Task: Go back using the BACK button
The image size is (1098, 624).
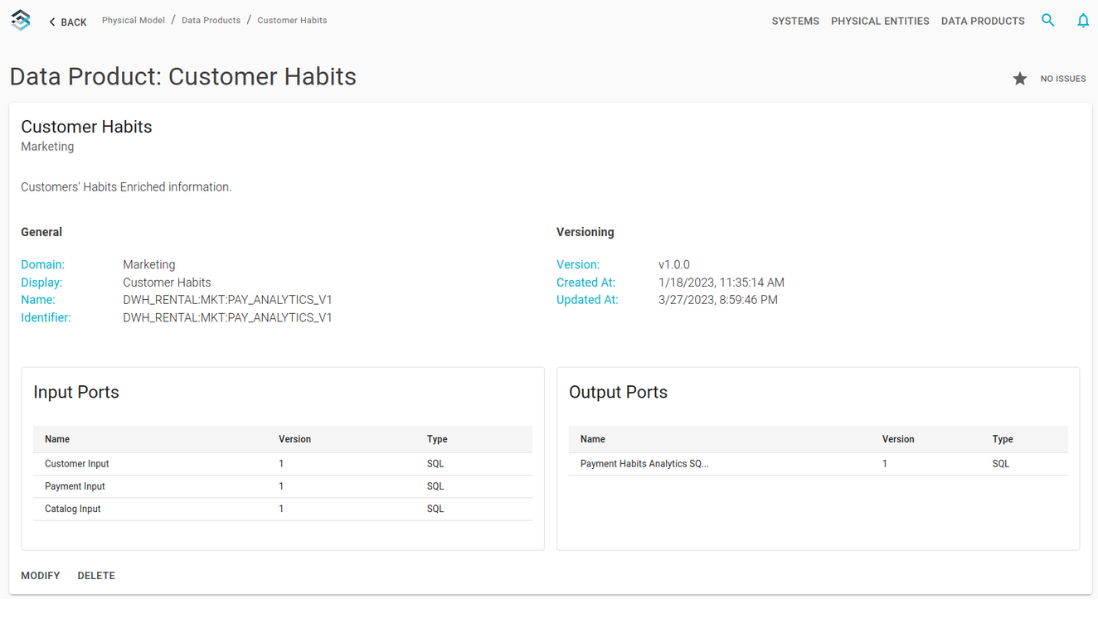Action: click(68, 22)
